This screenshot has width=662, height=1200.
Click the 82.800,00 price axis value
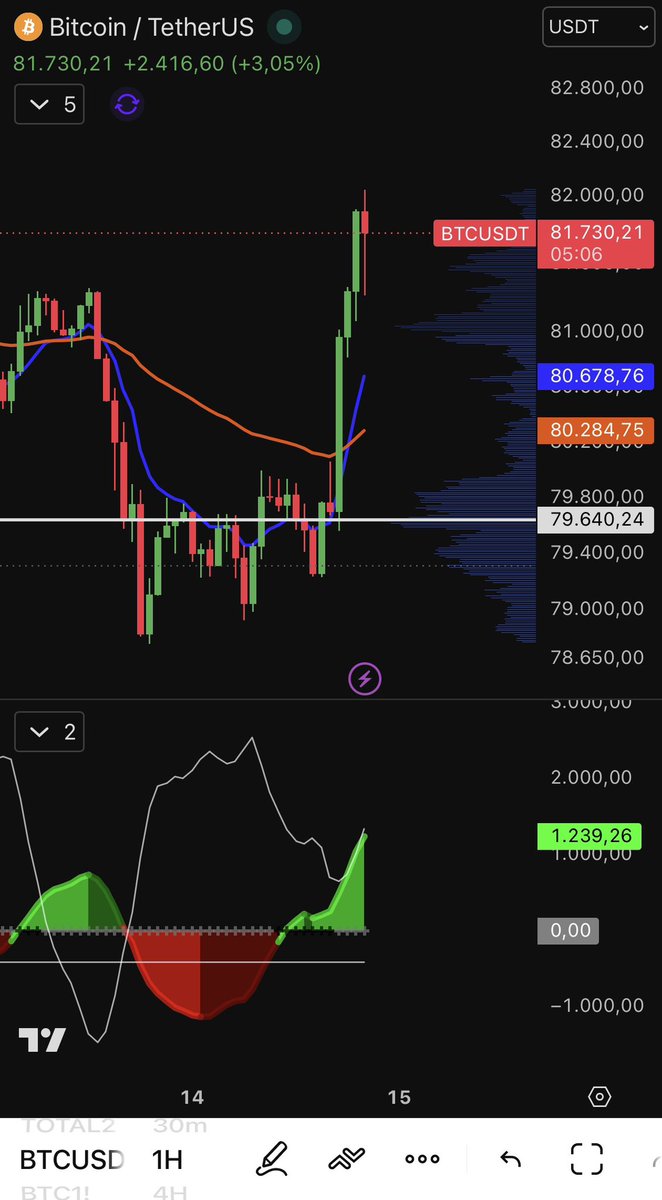(x=597, y=88)
